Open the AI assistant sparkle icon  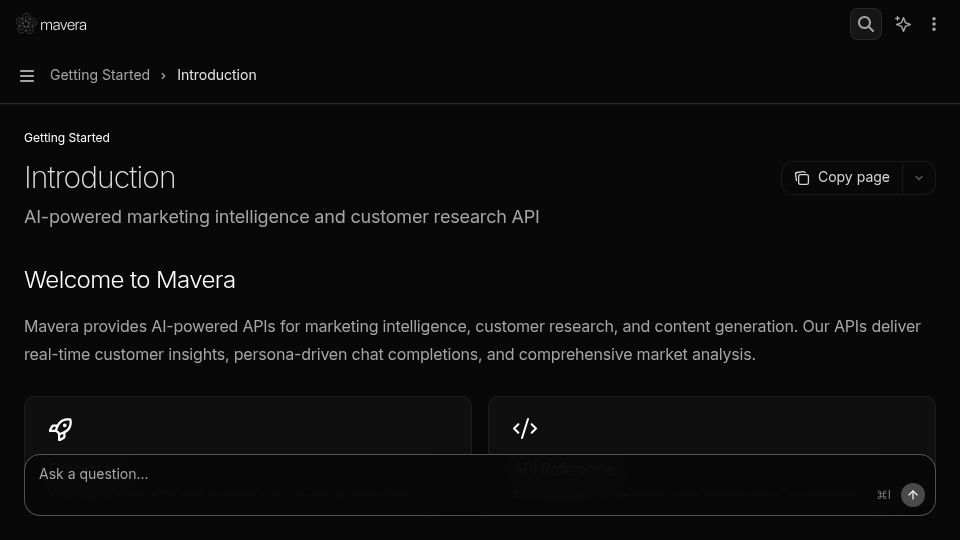pos(902,24)
